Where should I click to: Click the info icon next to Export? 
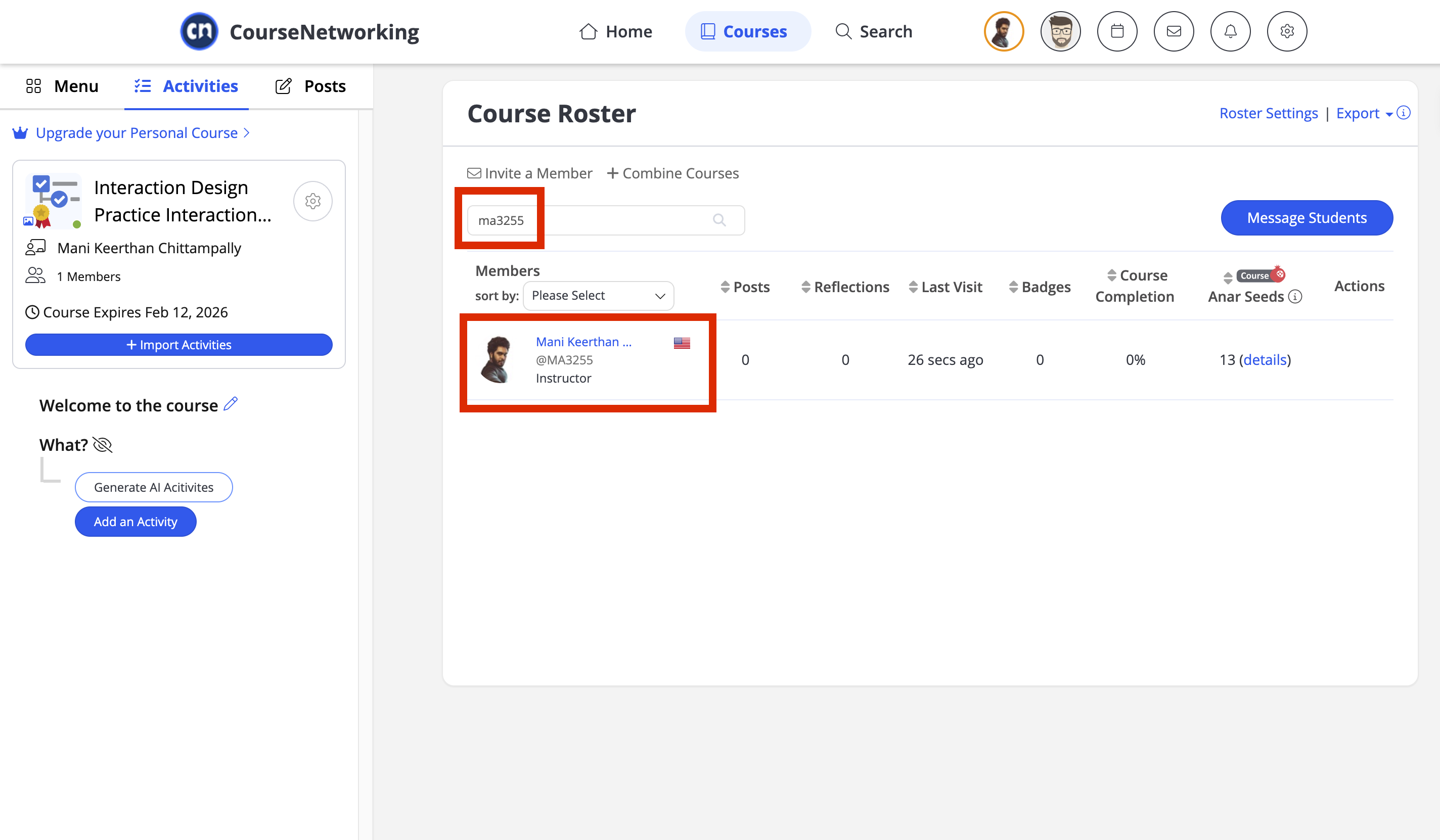1403,113
